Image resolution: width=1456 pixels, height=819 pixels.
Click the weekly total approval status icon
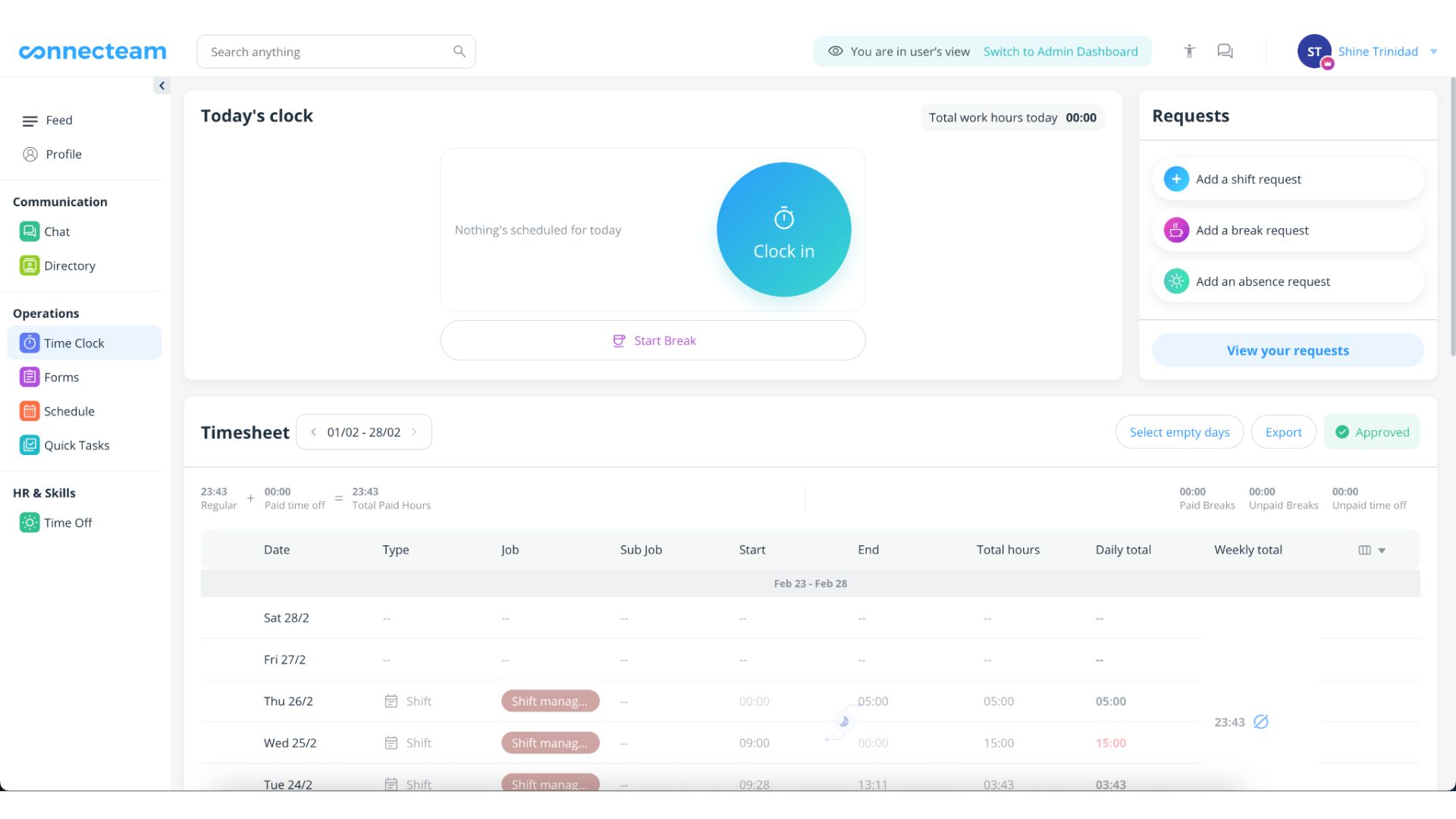pos(1261,722)
